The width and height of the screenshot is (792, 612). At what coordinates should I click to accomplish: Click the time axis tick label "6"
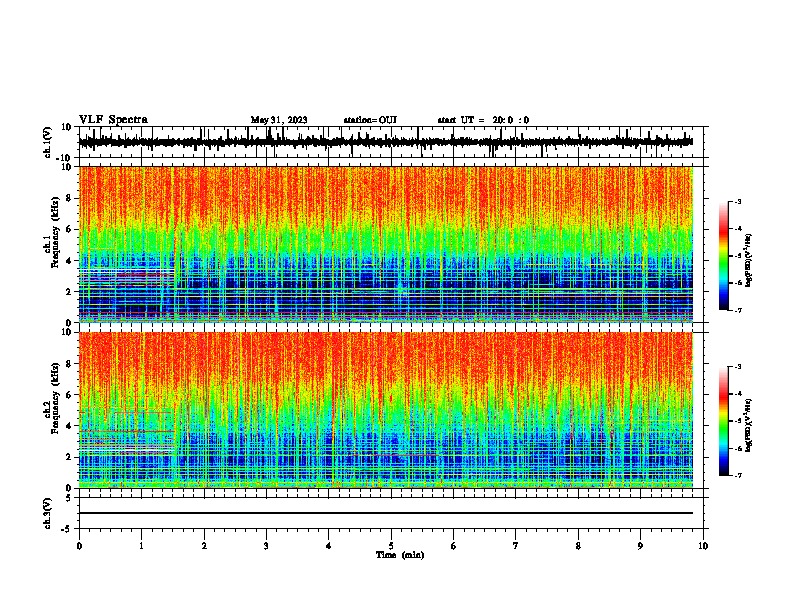pos(454,546)
